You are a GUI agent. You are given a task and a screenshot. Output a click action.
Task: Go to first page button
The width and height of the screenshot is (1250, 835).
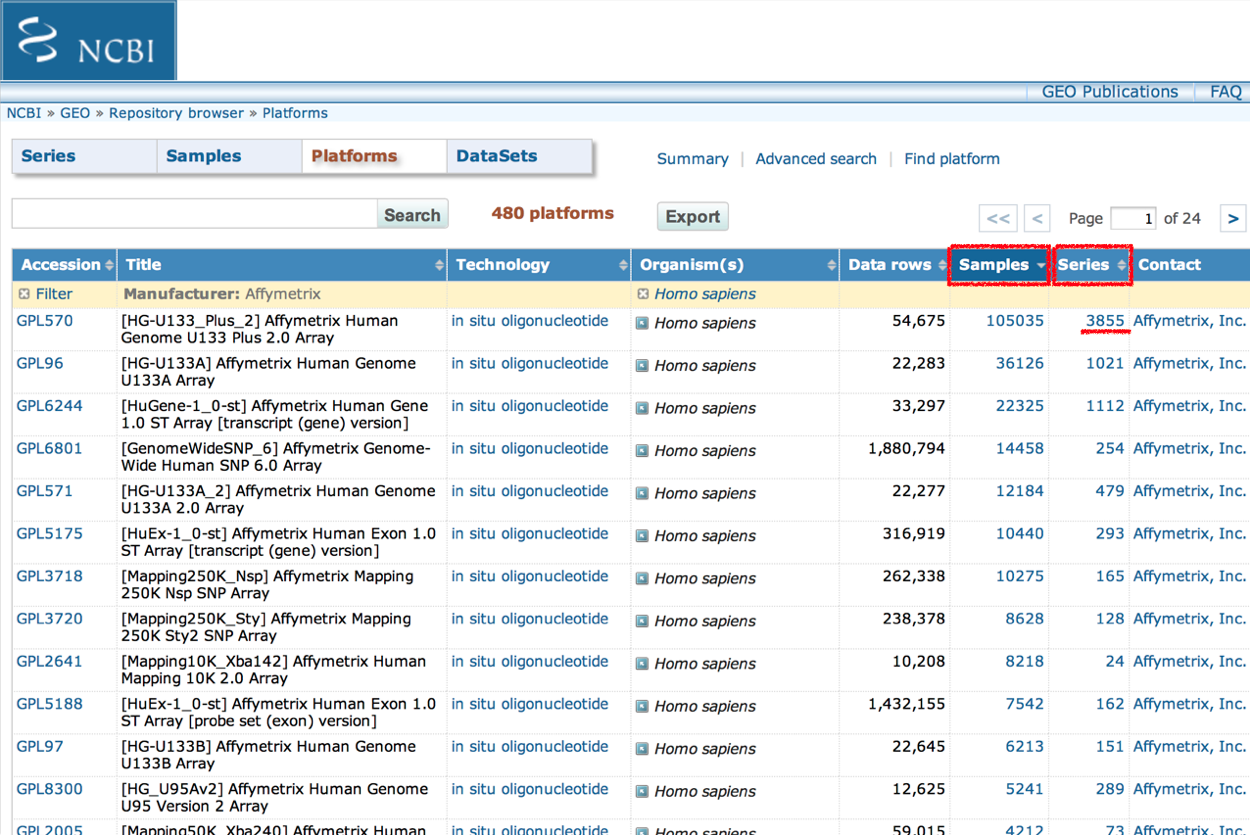998,218
